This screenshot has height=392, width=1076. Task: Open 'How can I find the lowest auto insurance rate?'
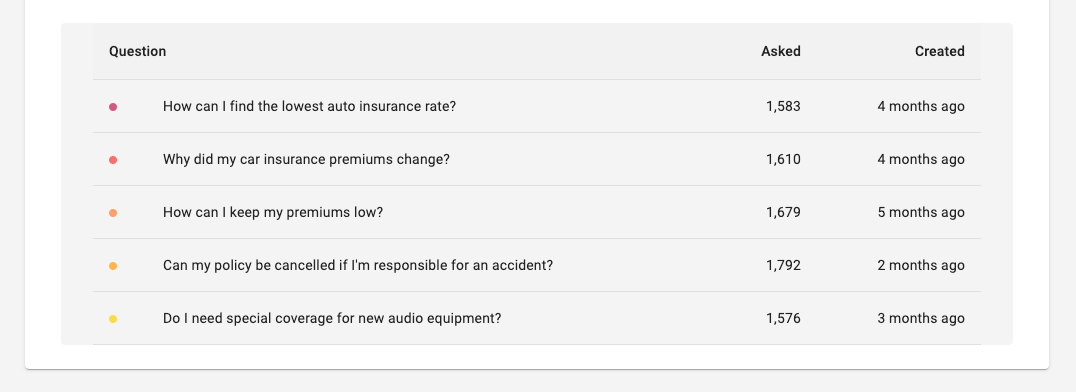309,106
